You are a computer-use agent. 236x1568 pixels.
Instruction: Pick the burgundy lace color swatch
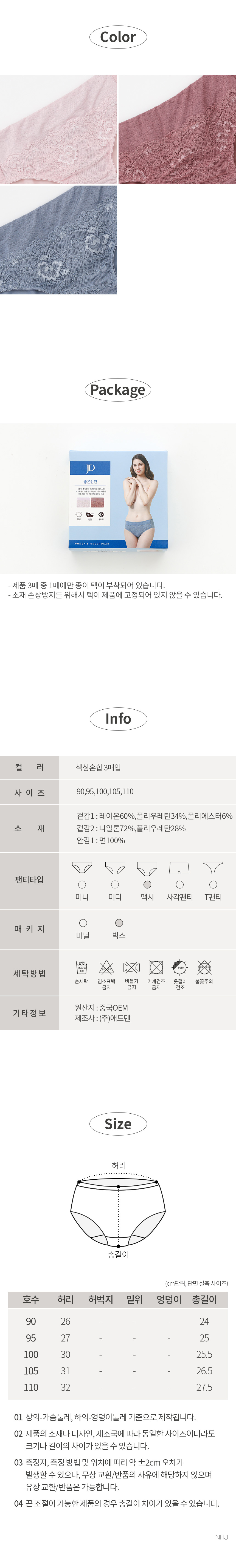point(177,129)
